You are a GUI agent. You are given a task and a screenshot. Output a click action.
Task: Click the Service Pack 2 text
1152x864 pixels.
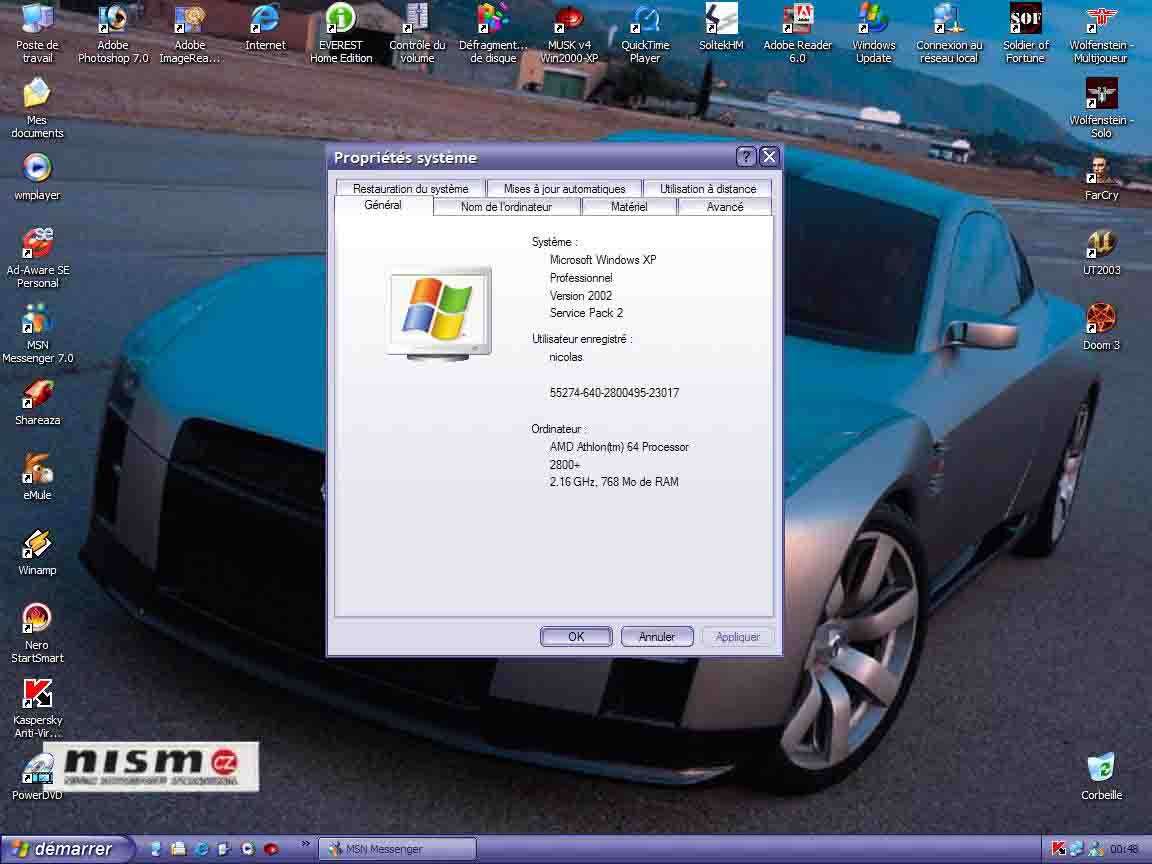[x=586, y=313]
